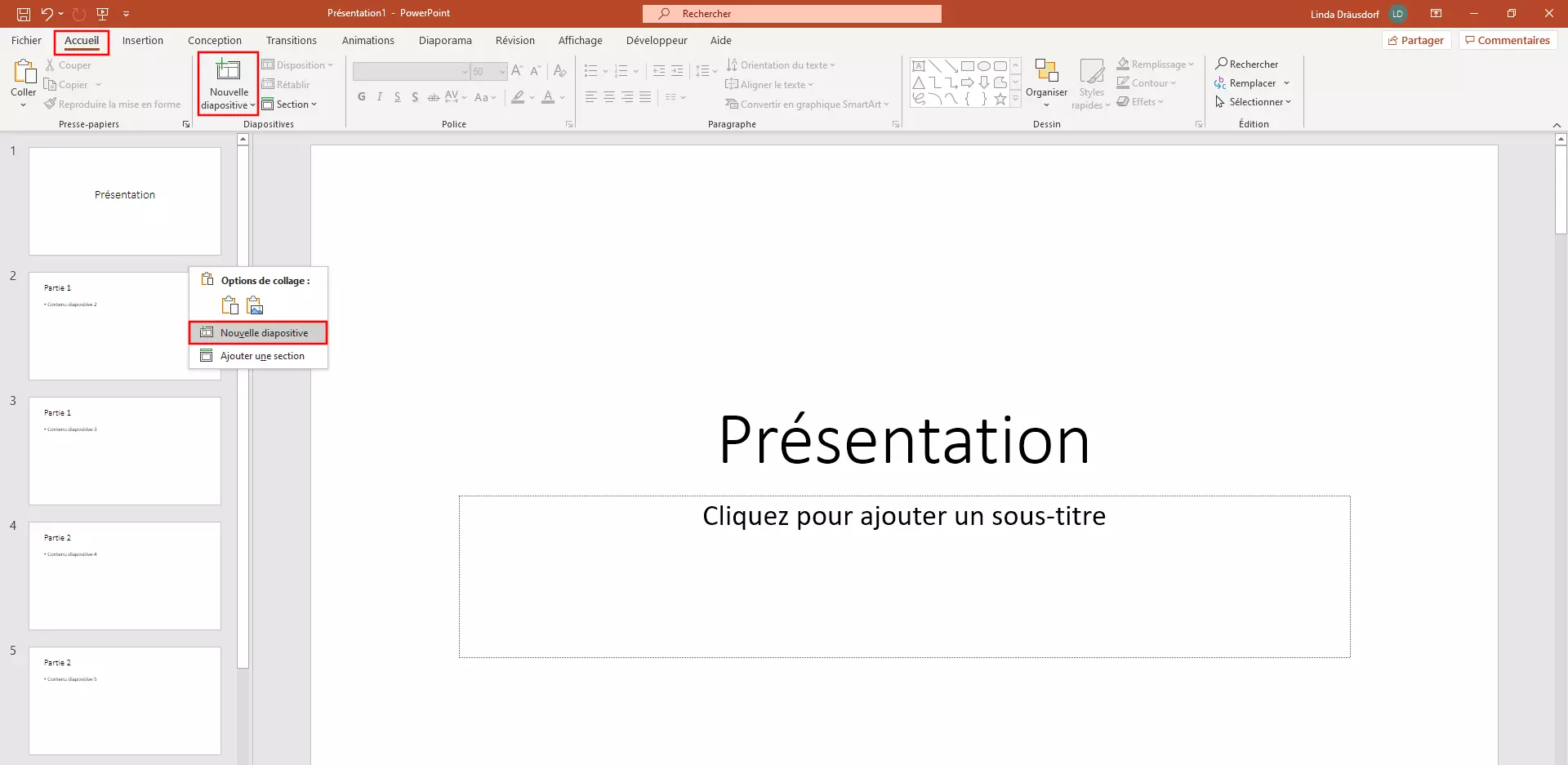Expand the shapes gallery More arrow
Image resolution: width=1568 pixels, height=765 pixels.
(x=1016, y=99)
